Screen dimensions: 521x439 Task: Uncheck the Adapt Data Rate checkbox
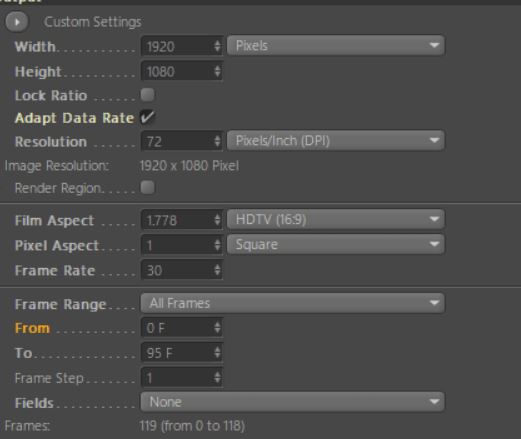(147, 117)
